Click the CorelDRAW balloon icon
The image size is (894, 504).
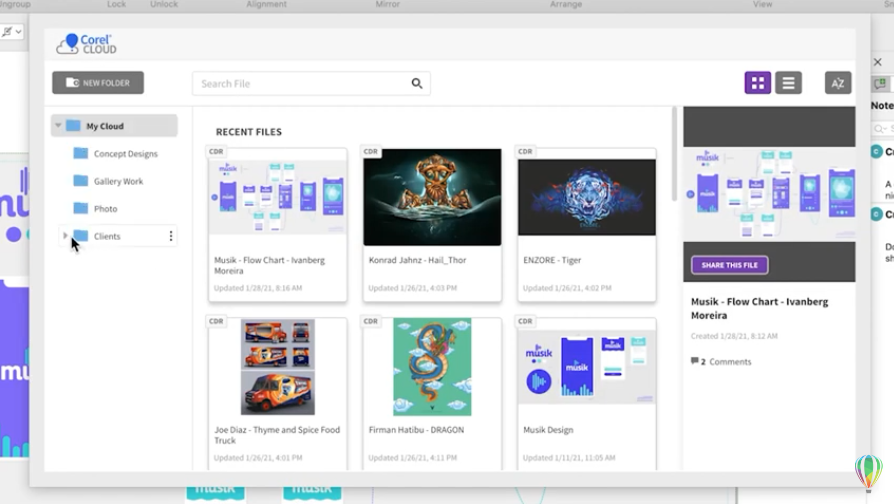click(x=868, y=473)
